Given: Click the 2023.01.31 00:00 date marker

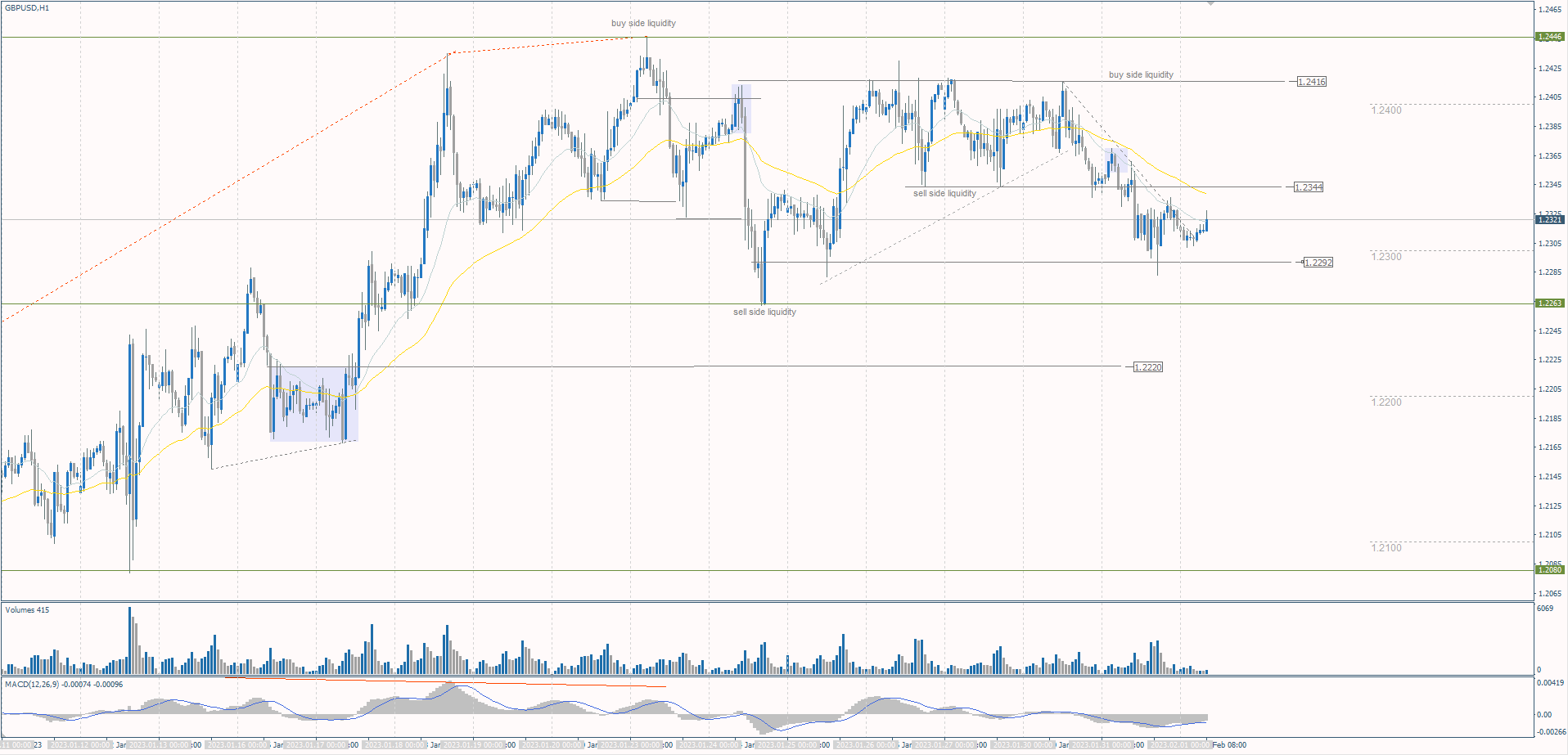Looking at the screenshot, I should (1102, 745).
